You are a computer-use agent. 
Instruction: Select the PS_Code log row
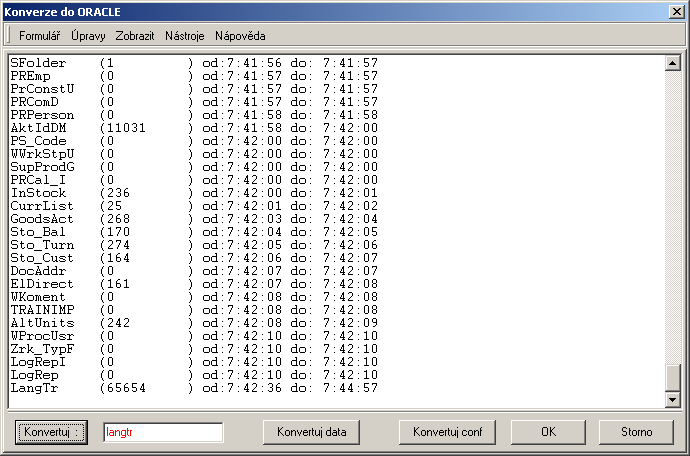click(194, 141)
